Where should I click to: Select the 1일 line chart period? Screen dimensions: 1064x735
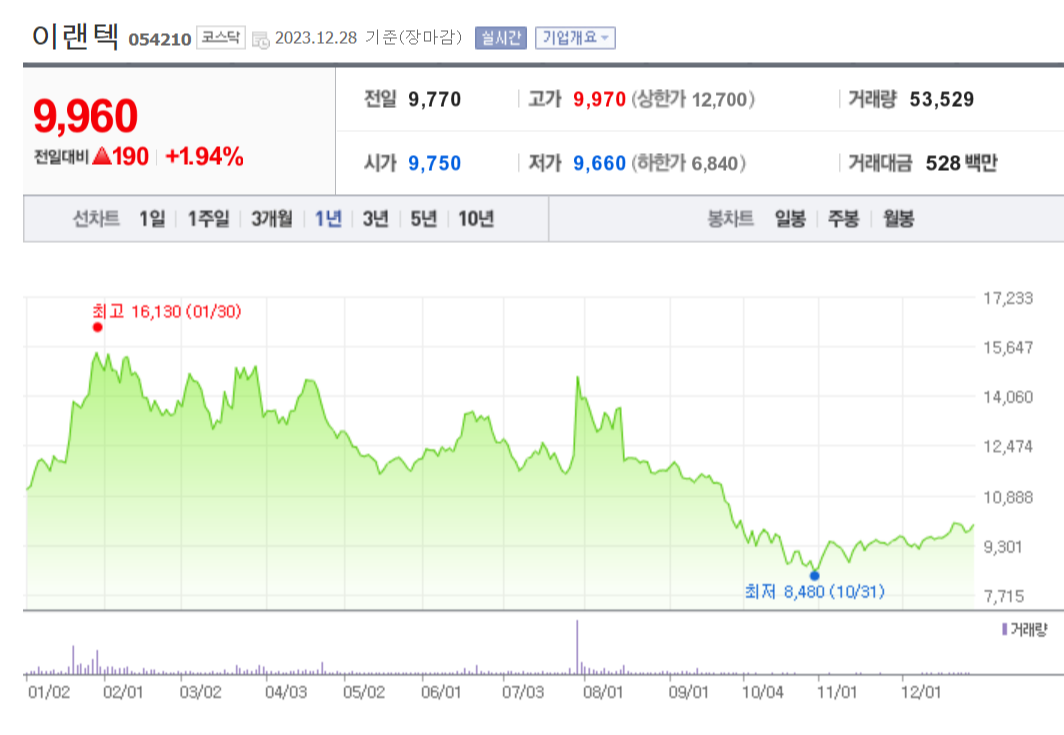click(x=152, y=219)
